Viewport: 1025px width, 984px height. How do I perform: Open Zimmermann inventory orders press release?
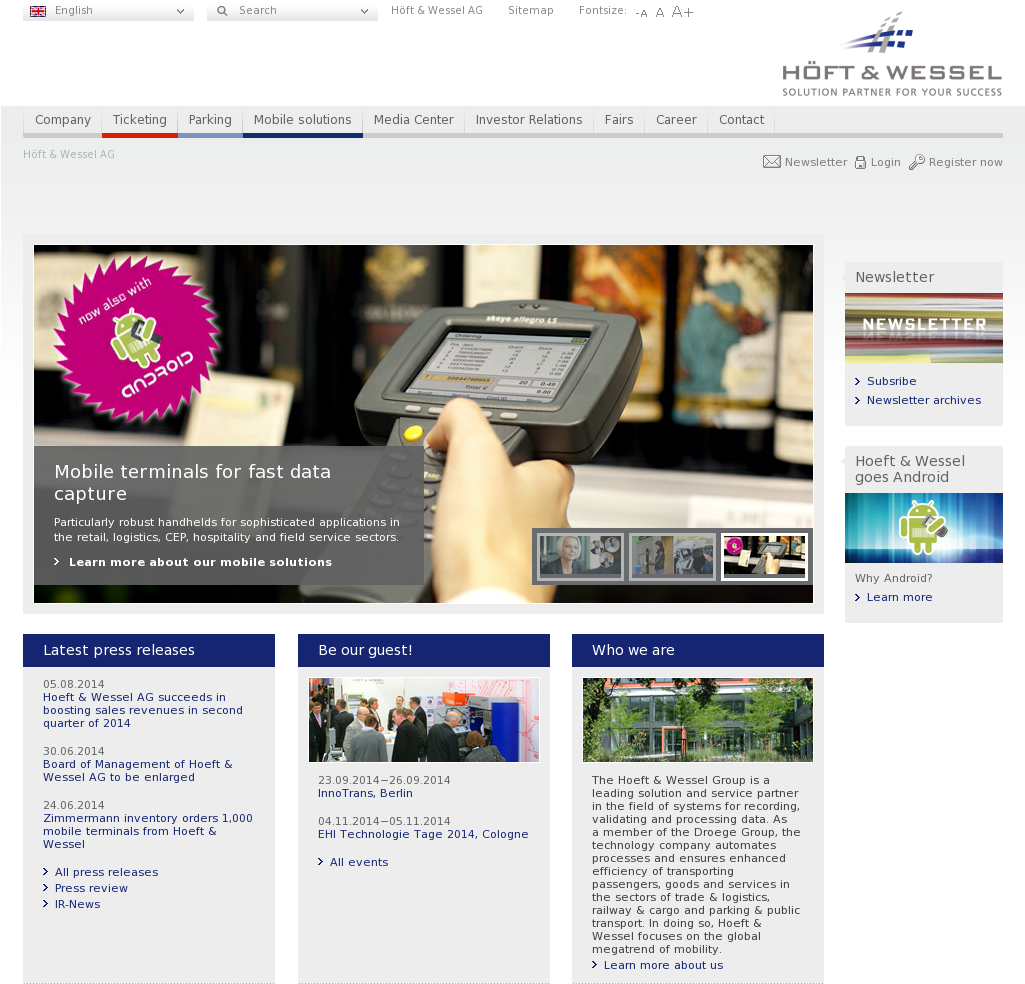tap(148, 831)
